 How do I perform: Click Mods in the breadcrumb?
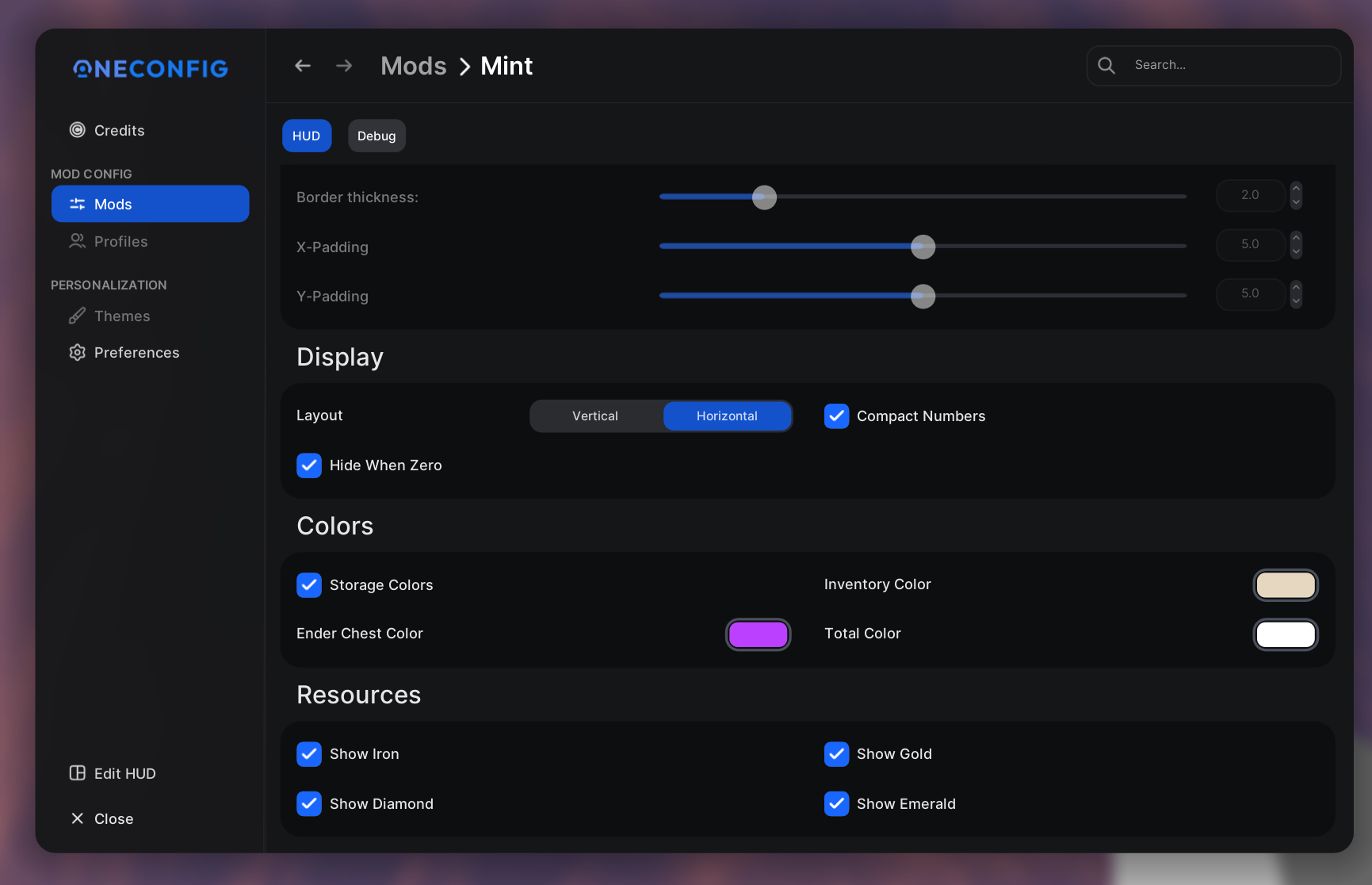(x=414, y=66)
